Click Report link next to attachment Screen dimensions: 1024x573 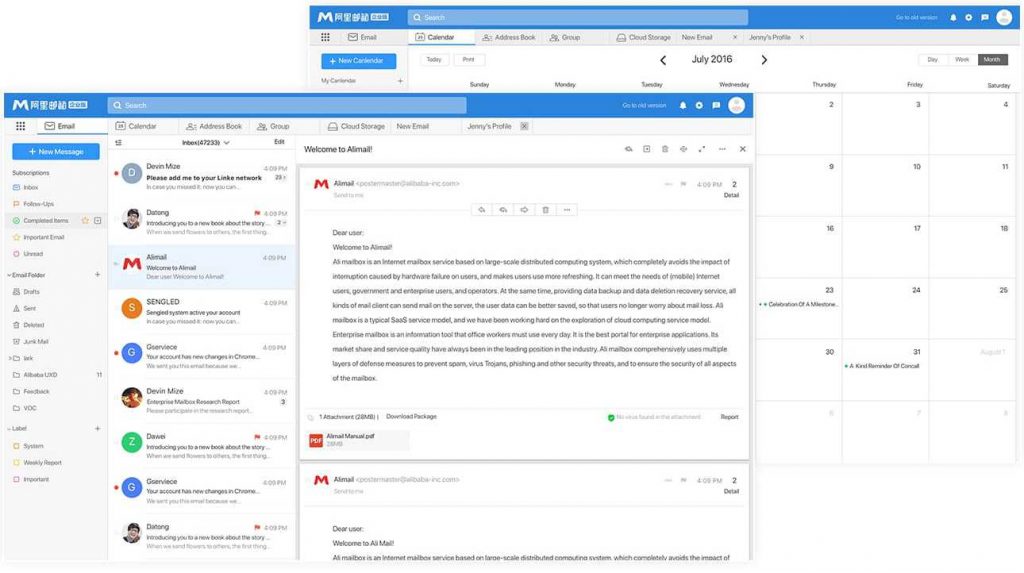click(x=729, y=417)
